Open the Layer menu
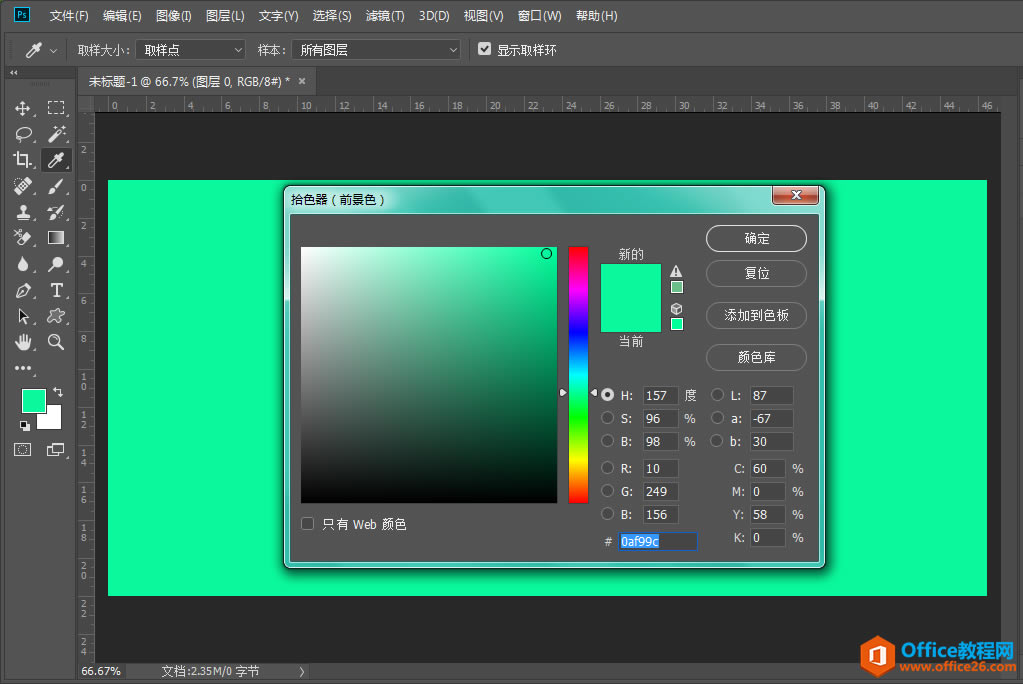The width and height of the screenshot is (1023, 684). click(225, 16)
